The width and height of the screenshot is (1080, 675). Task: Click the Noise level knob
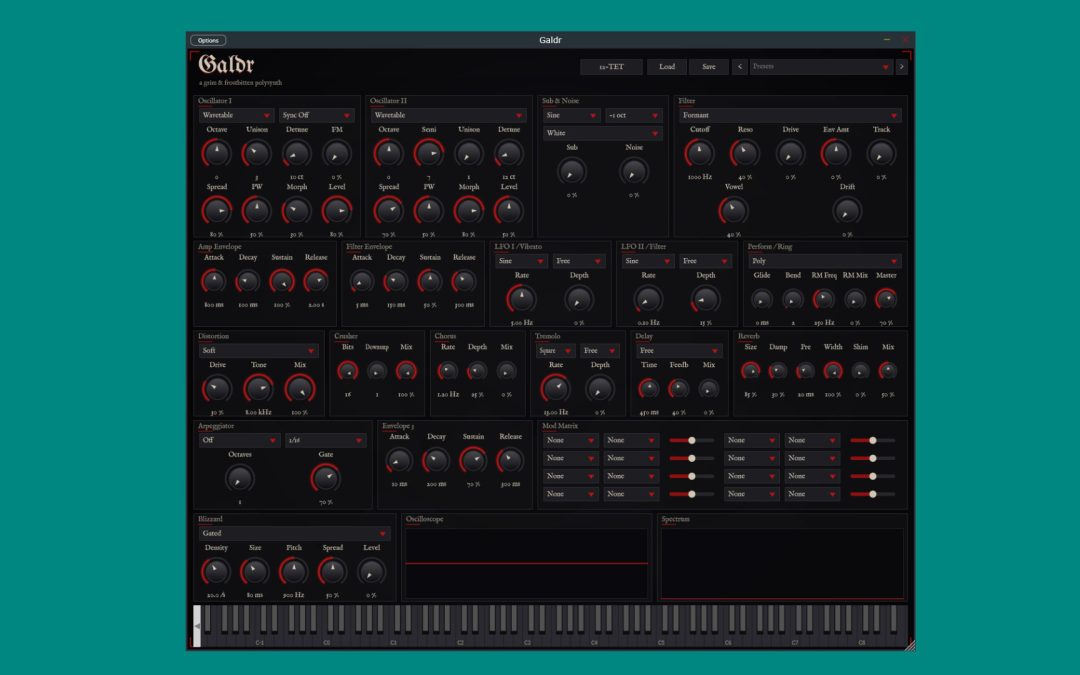point(634,172)
